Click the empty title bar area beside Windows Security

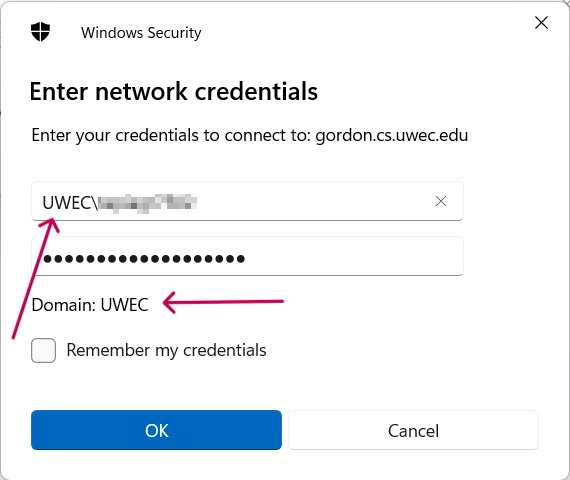[x=364, y=33]
